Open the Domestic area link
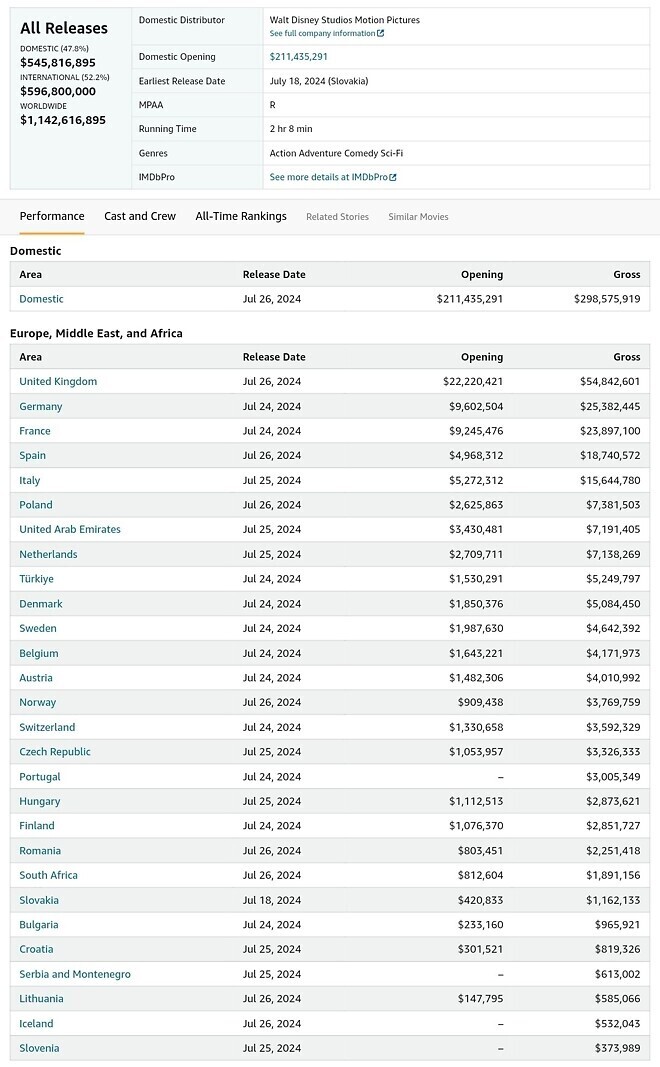 point(41,299)
